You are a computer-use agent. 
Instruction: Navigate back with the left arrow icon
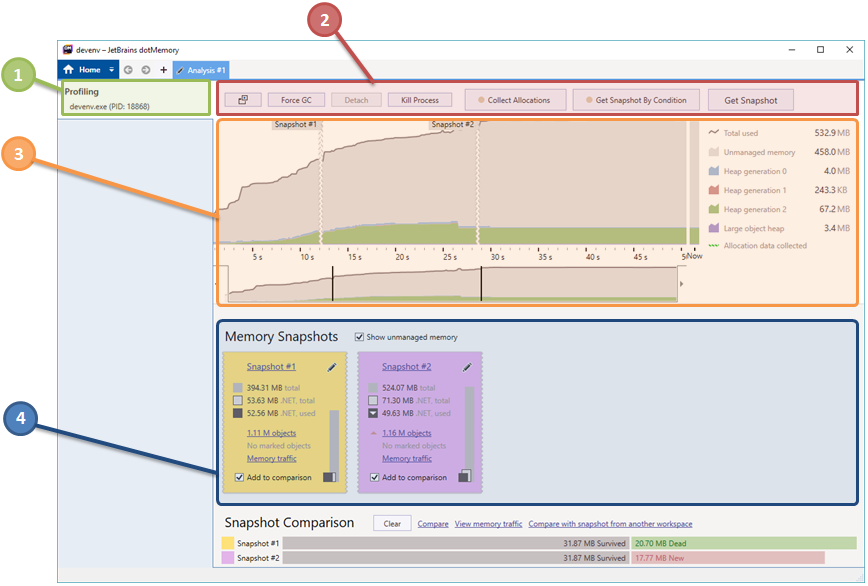[x=128, y=70]
